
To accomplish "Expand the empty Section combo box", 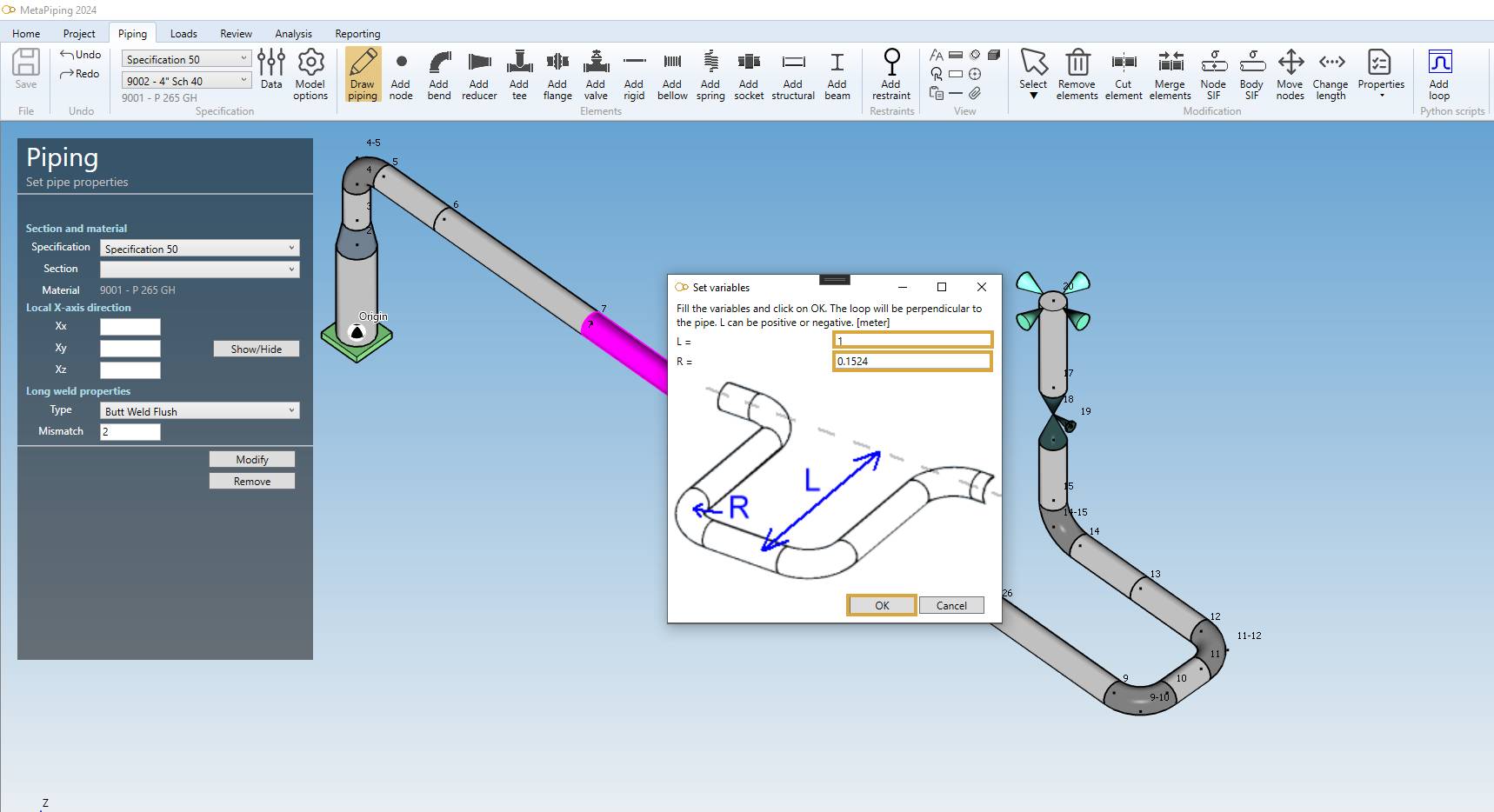I will [200, 270].
